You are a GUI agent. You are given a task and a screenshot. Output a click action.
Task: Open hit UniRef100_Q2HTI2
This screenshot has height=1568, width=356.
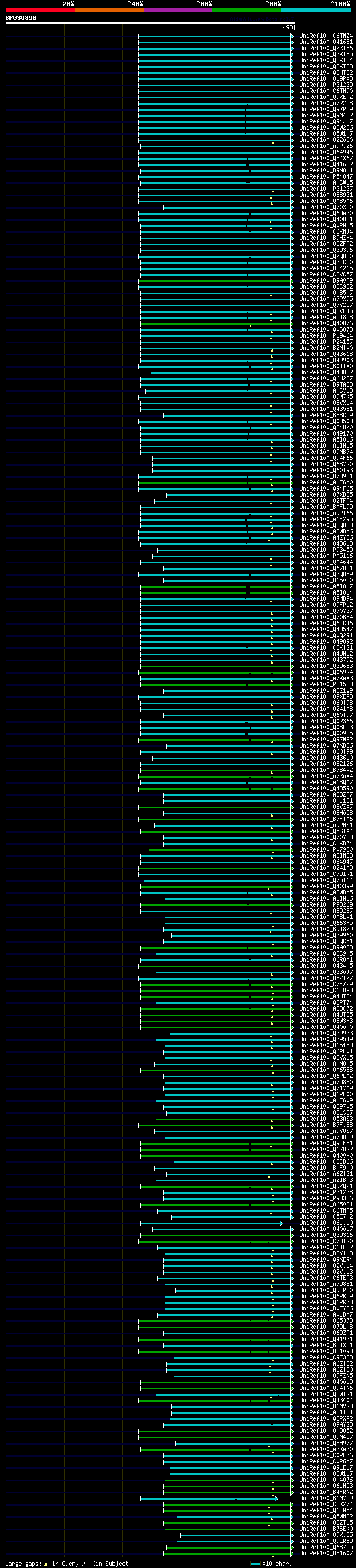(326, 72)
